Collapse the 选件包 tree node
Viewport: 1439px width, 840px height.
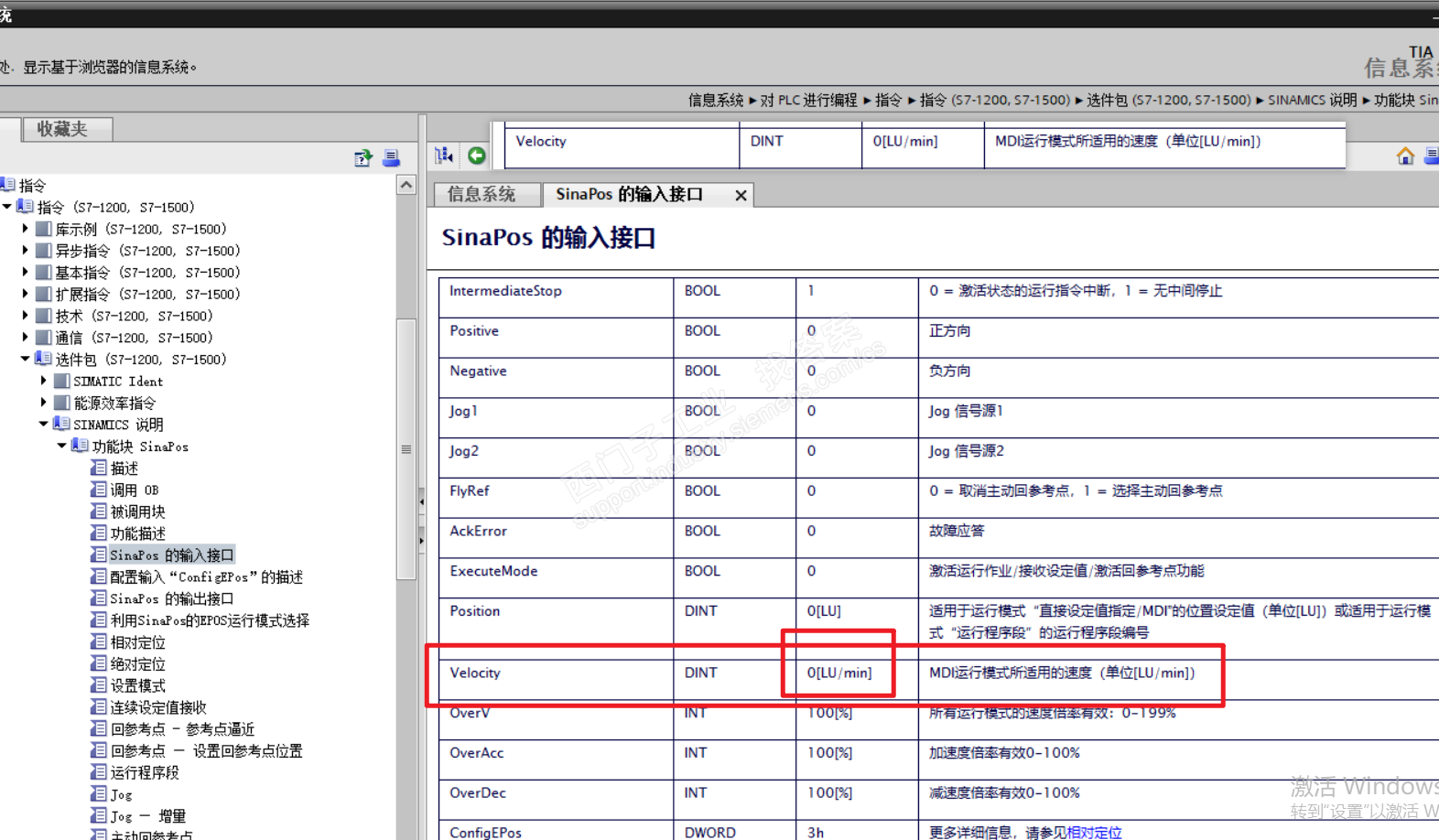point(26,359)
